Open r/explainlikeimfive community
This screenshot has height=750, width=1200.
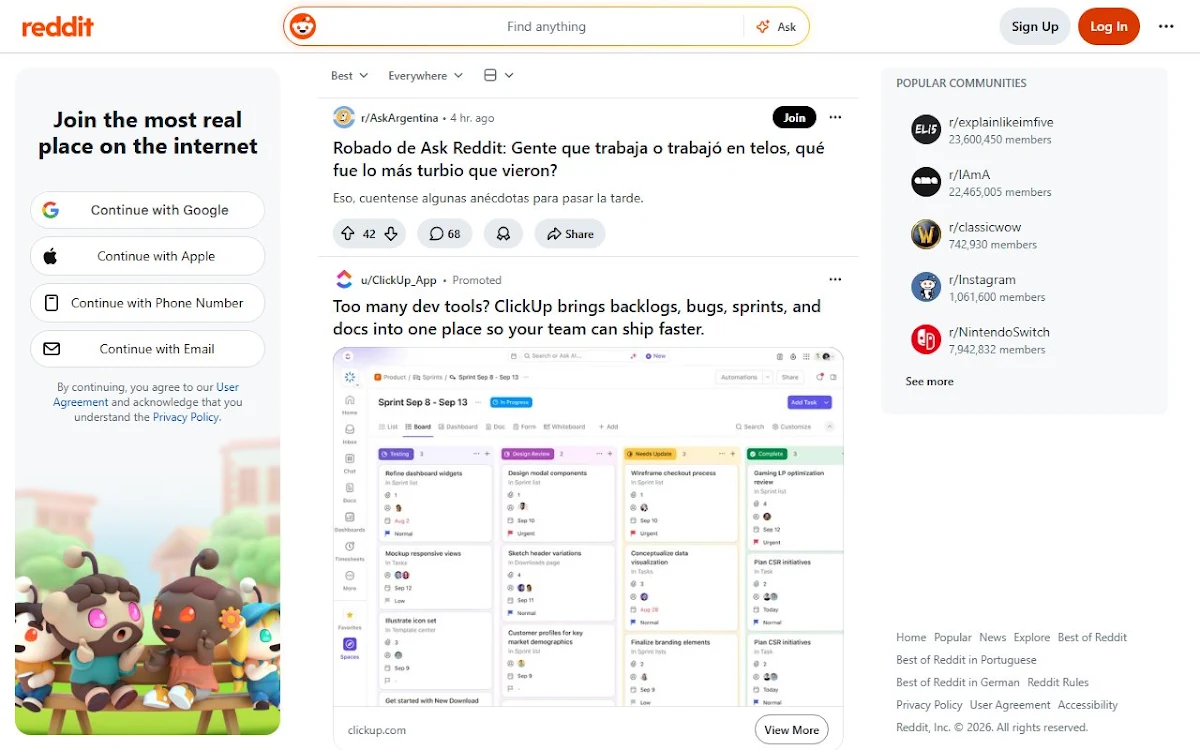click(1001, 122)
